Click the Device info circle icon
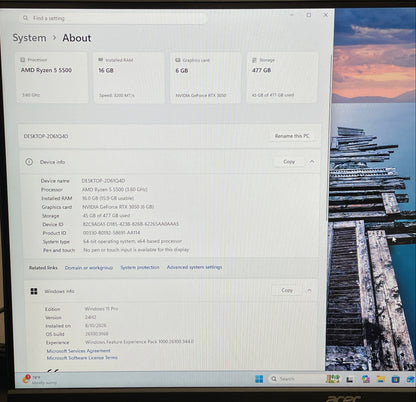 (x=29, y=162)
